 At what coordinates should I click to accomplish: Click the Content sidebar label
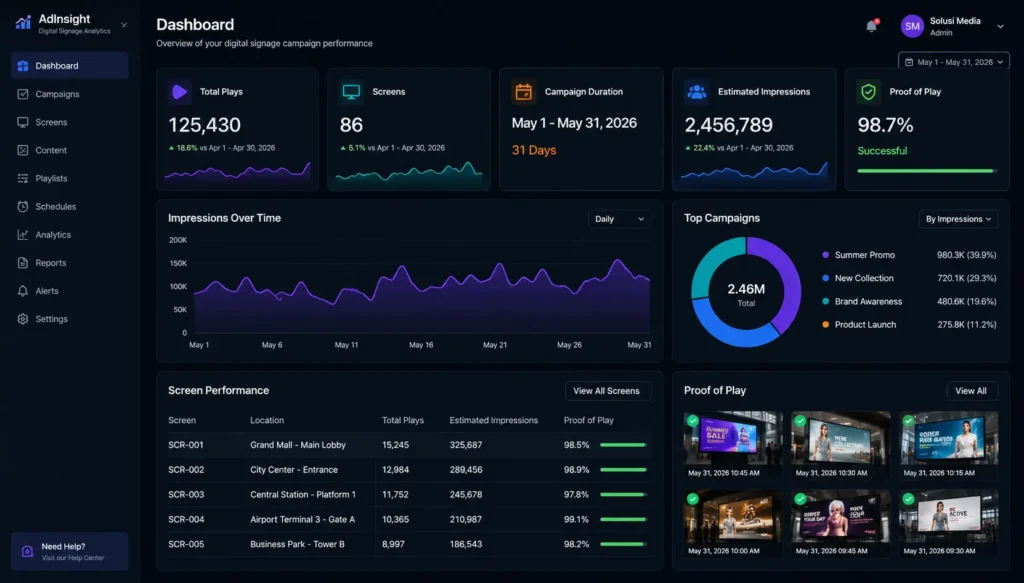click(x=51, y=150)
